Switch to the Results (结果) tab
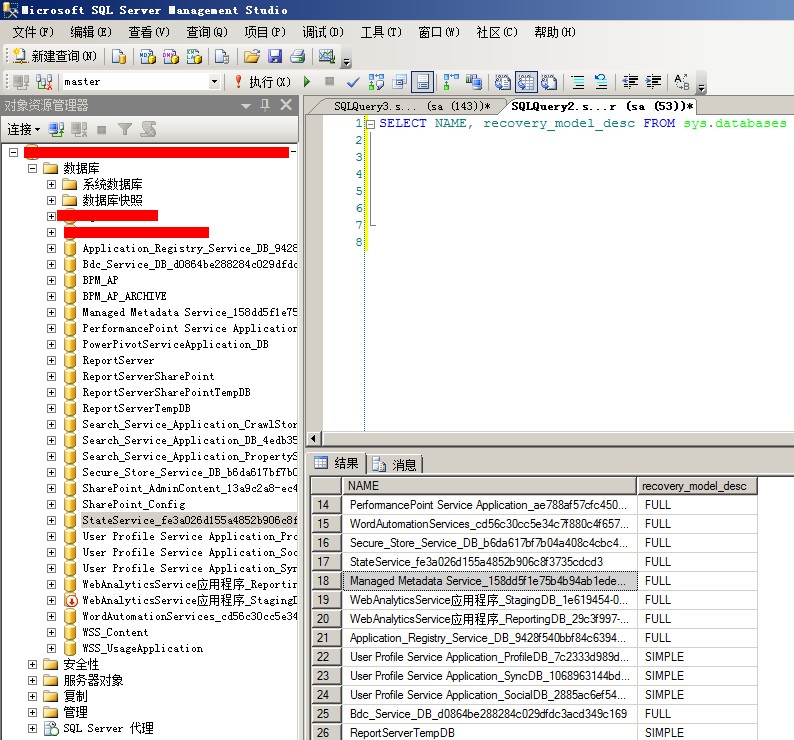This screenshot has height=740, width=794. pos(336,463)
